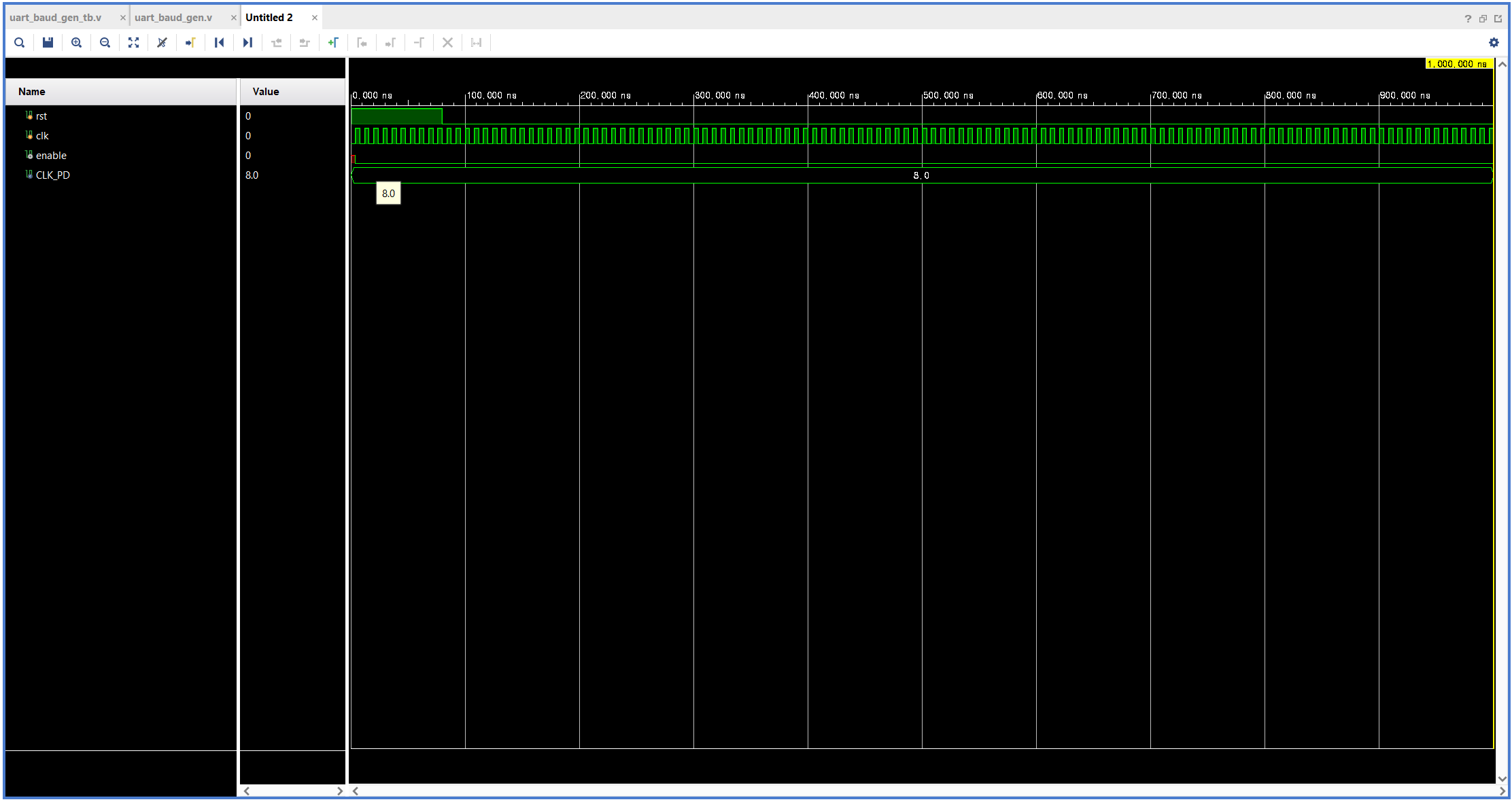Save the waveform configuration
Screen dimensions: 1512x802
tap(48, 43)
